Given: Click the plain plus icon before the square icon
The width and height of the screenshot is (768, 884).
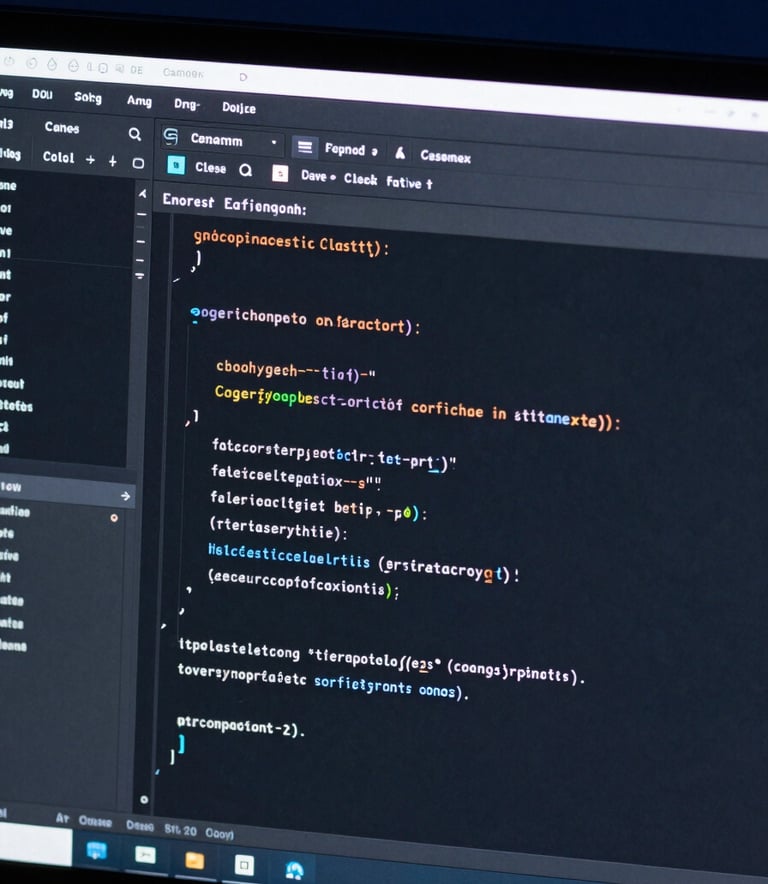Looking at the screenshot, I should pos(113,161).
